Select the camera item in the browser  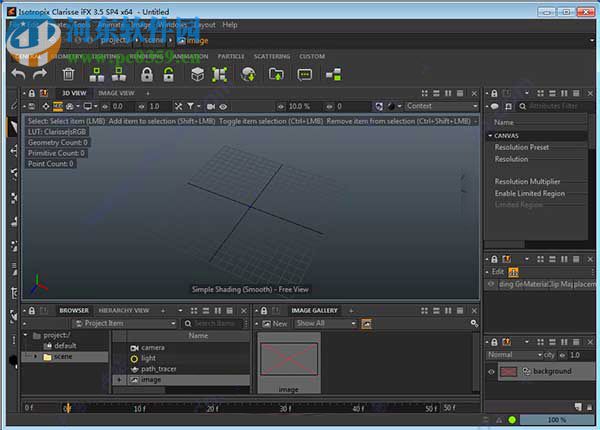point(152,347)
